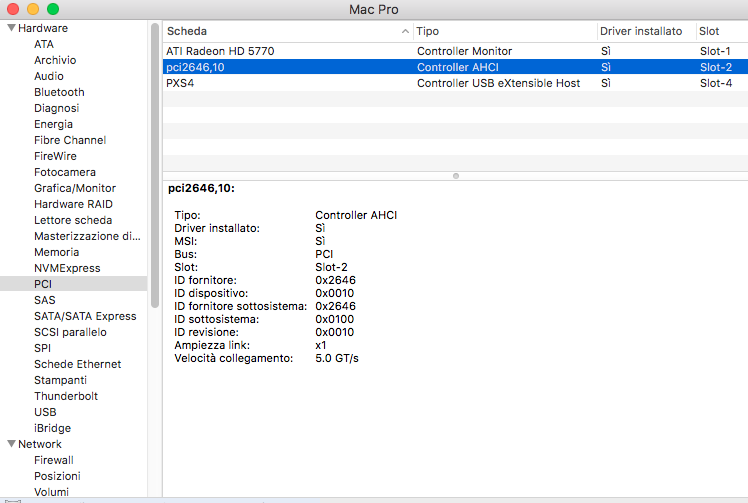Viewport: 748px width, 503px height.
Task: Collapse the Hardware section triangle
Action: click(x=11, y=28)
